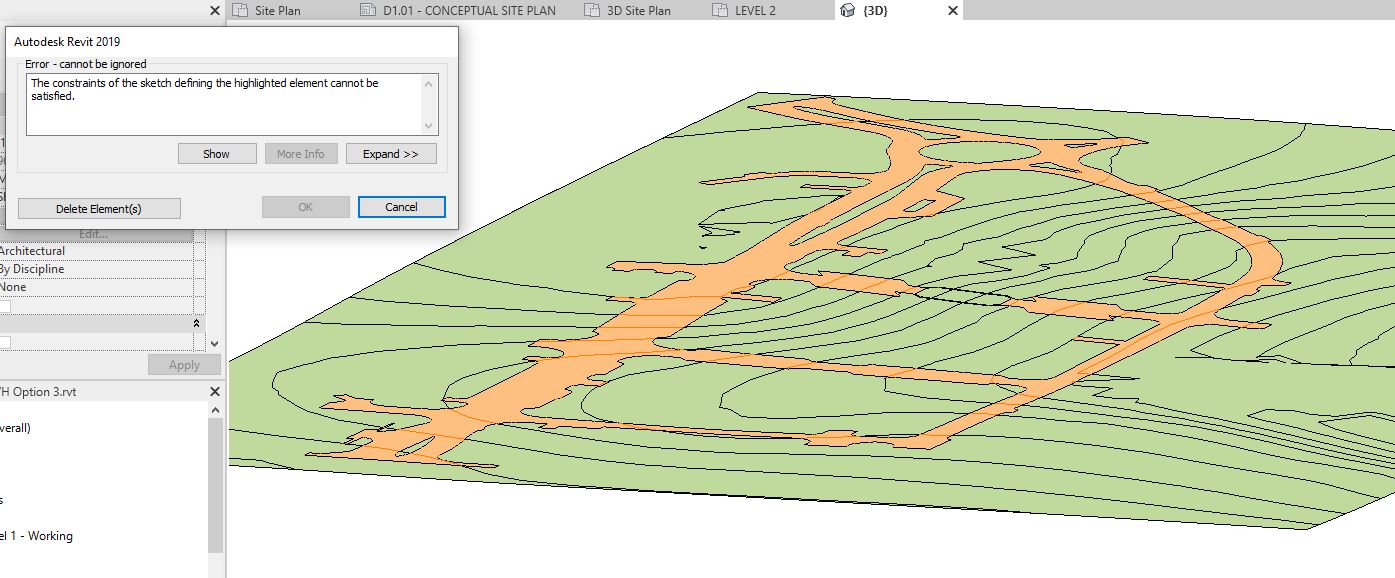The width and height of the screenshot is (1395, 578).
Task: Toggle the upper checkbox in the Properties palette
Action: 5,305
